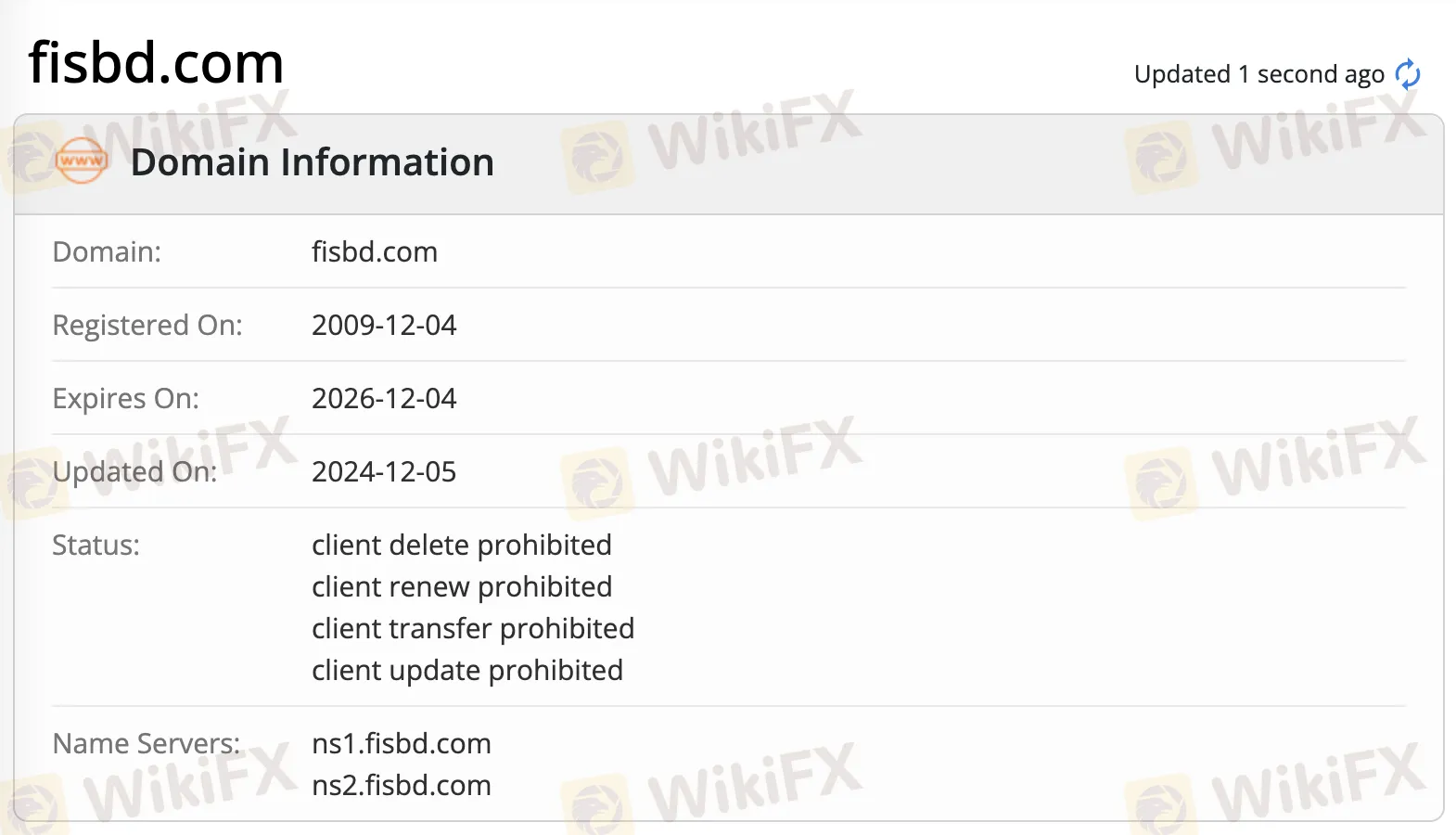Click the Expires On date 2026-12-04
Image resolution: width=1456 pixels, height=835 pixels.
384,398
